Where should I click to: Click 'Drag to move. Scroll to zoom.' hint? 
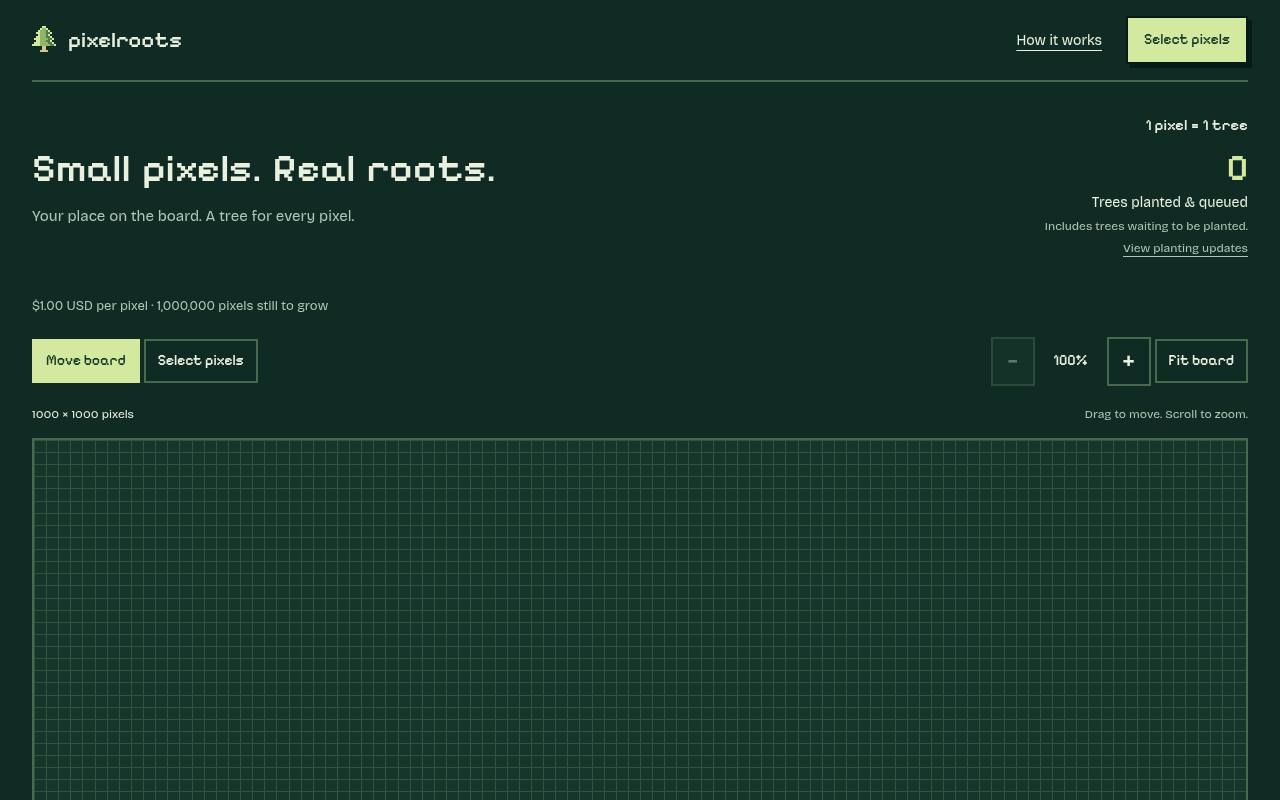(1166, 414)
